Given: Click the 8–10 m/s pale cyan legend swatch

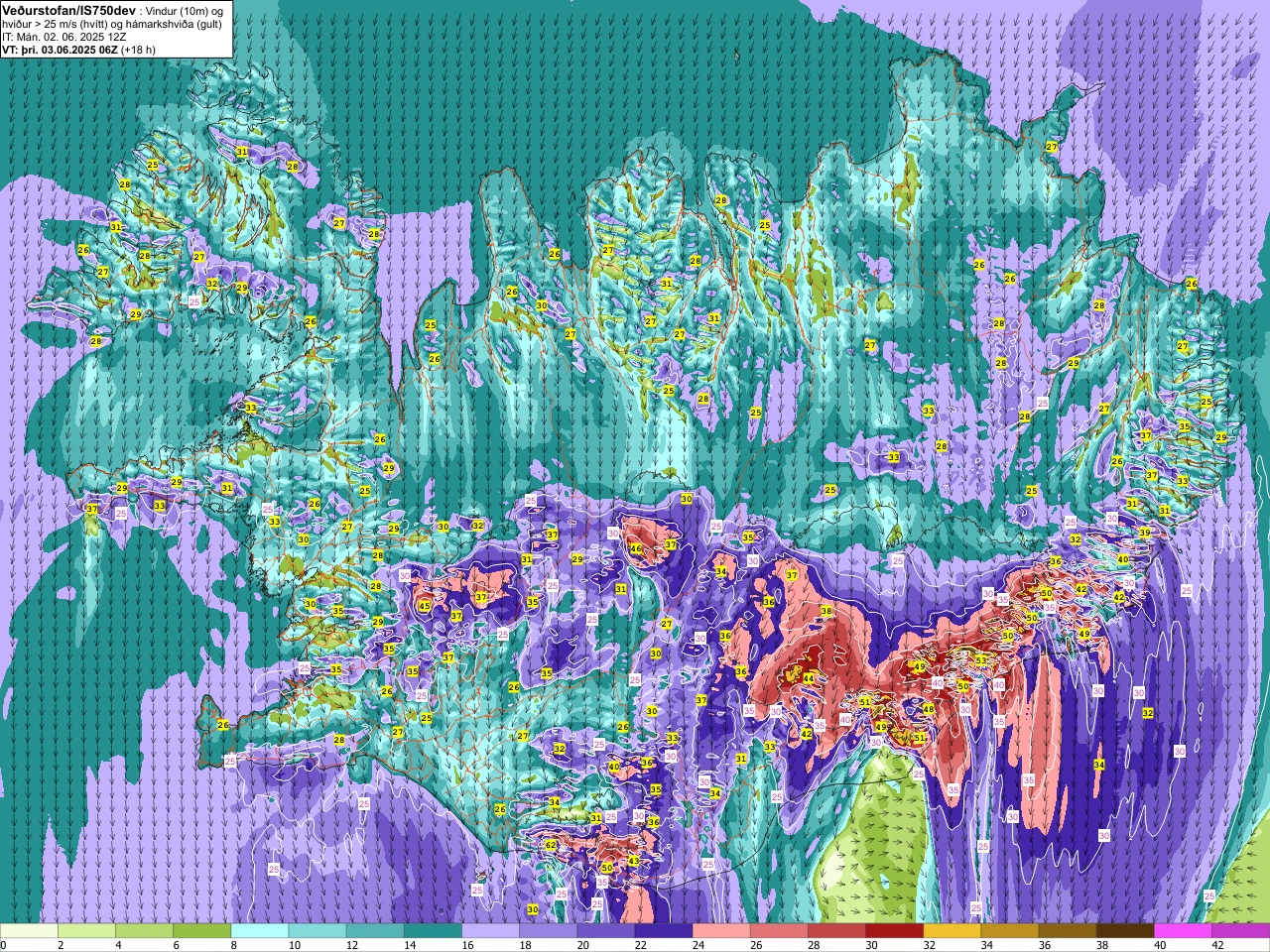Looking at the screenshot, I should (x=260, y=931).
